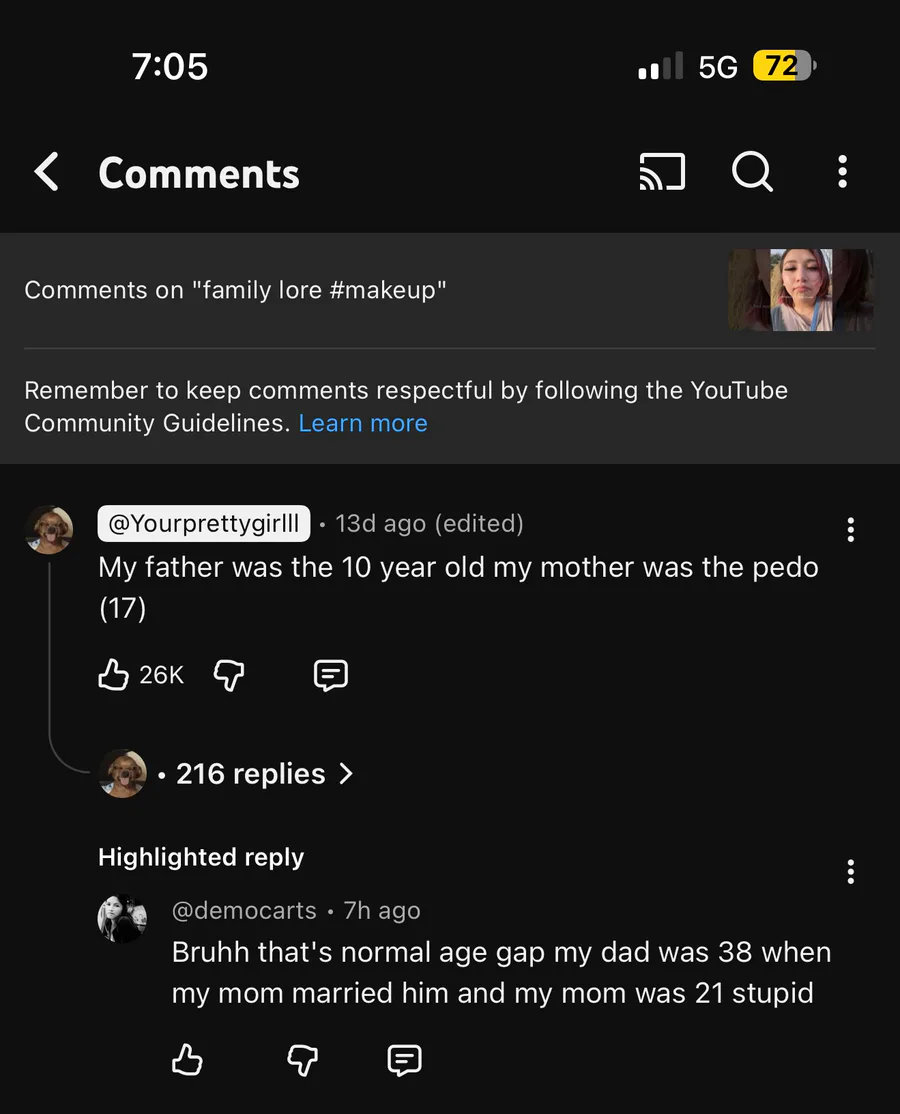Expand the 216 replies thread
This screenshot has height=1114, width=900.
coord(250,774)
